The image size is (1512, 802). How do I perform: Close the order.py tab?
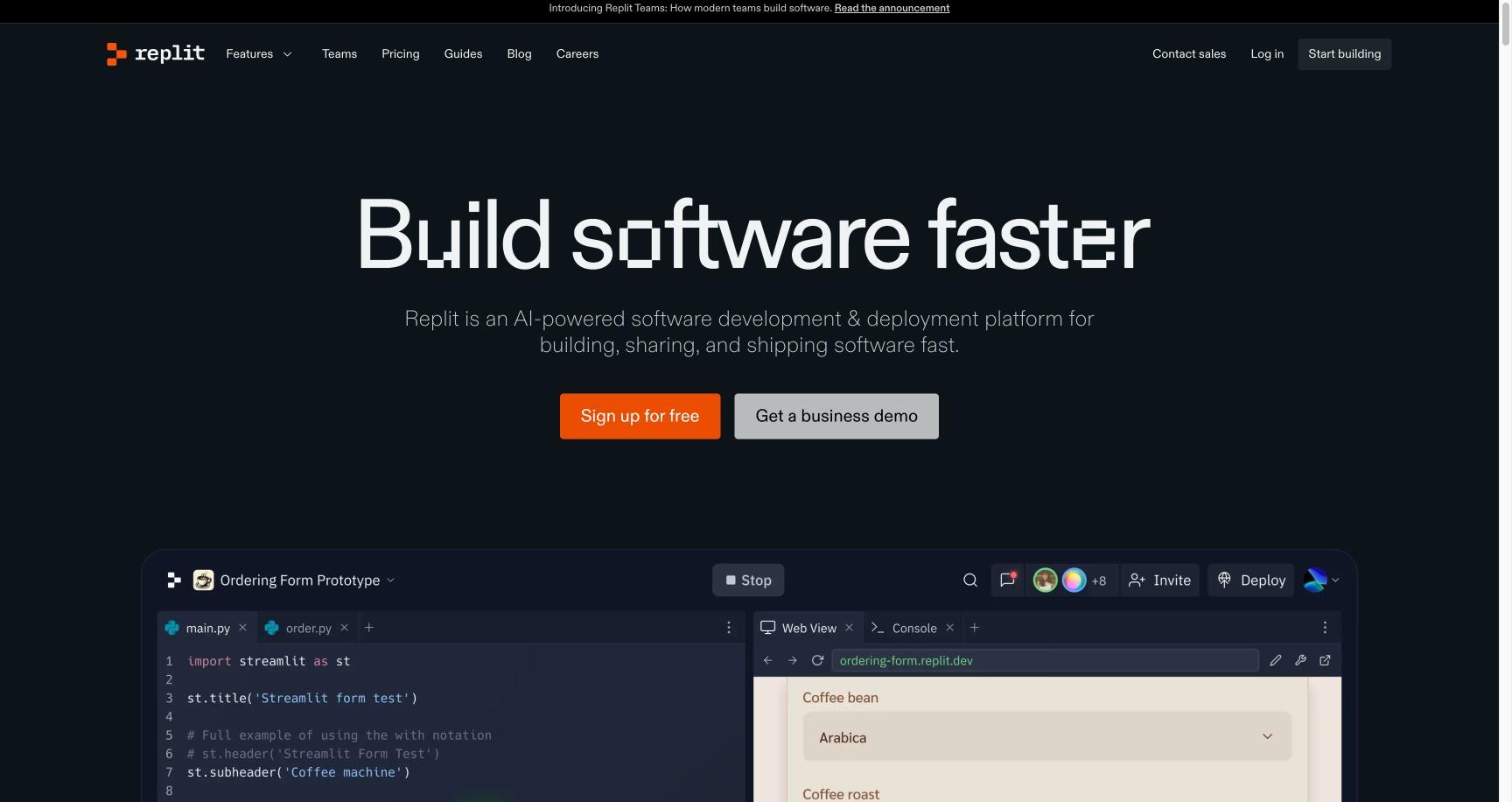[x=344, y=628]
